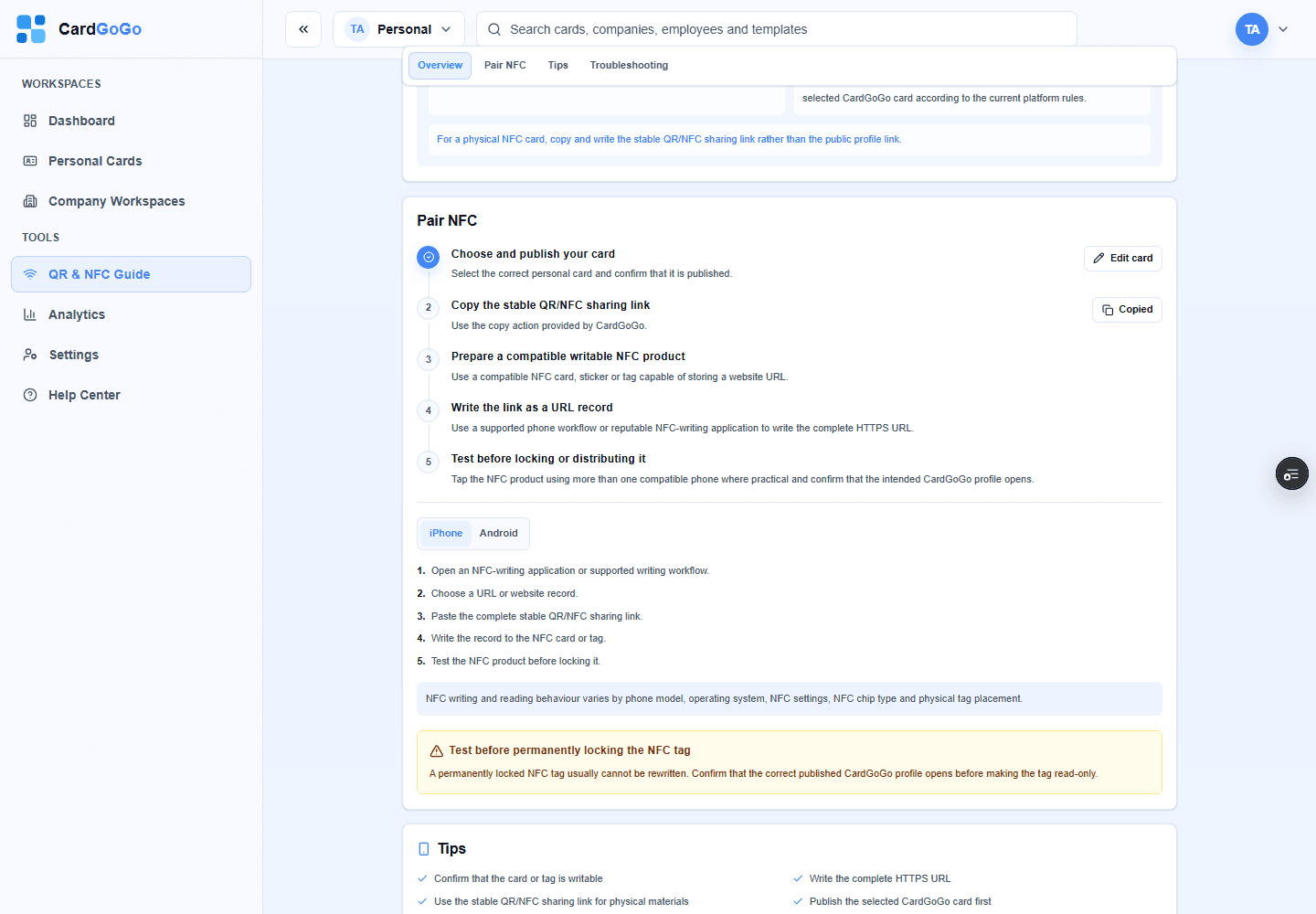This screenshot has width=1316, height=914.
Task: Click 'Prepare a compatible writable NFC product'
Action: [x=568, y=356]
